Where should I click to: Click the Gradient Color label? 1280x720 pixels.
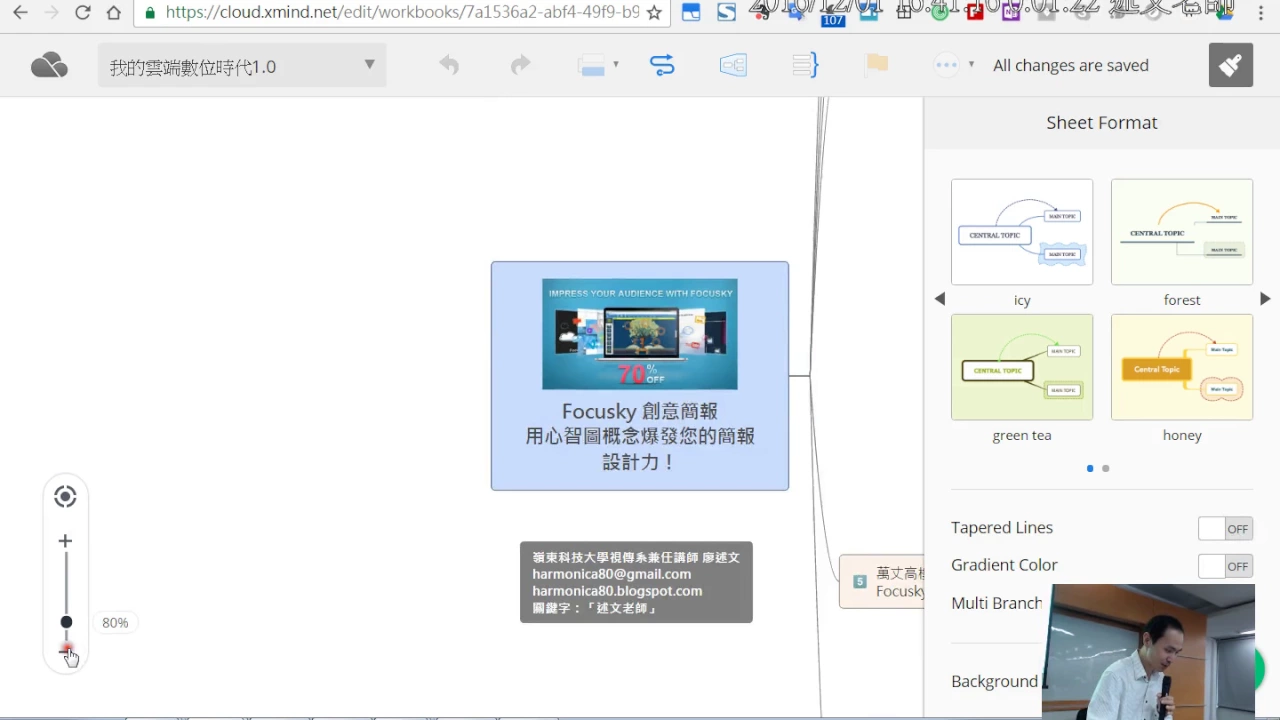1004,564
